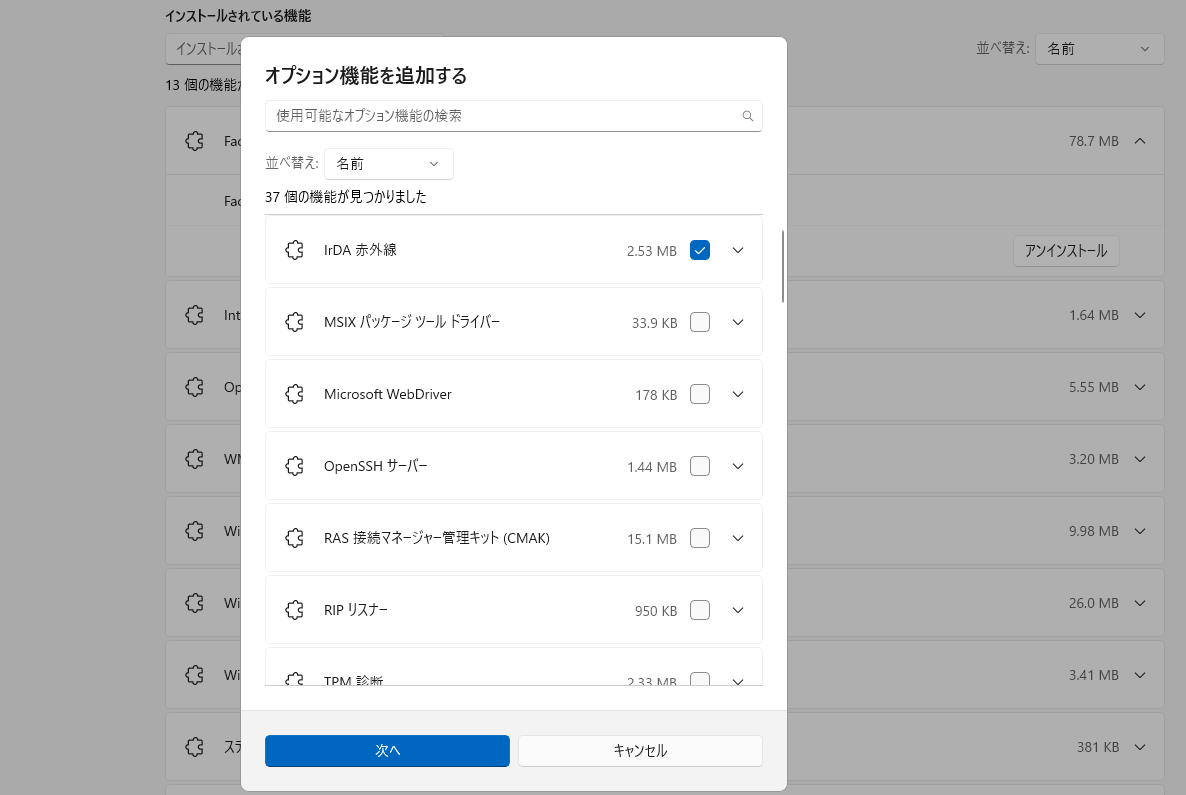Image resolution: width=1186 pixels, height=795 pixels.
Task: Expand the background 5.55 MB feature row
Action: pos(1140,387)
